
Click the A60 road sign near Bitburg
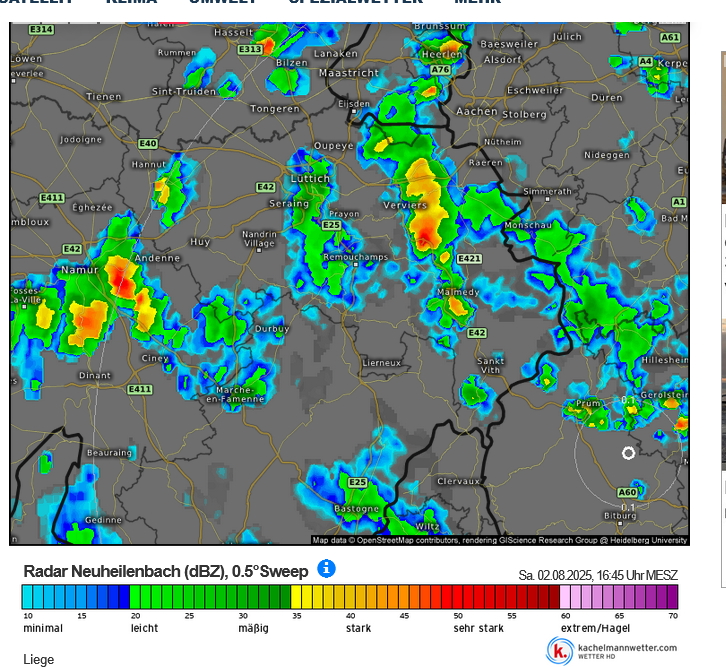click(627, 492)
